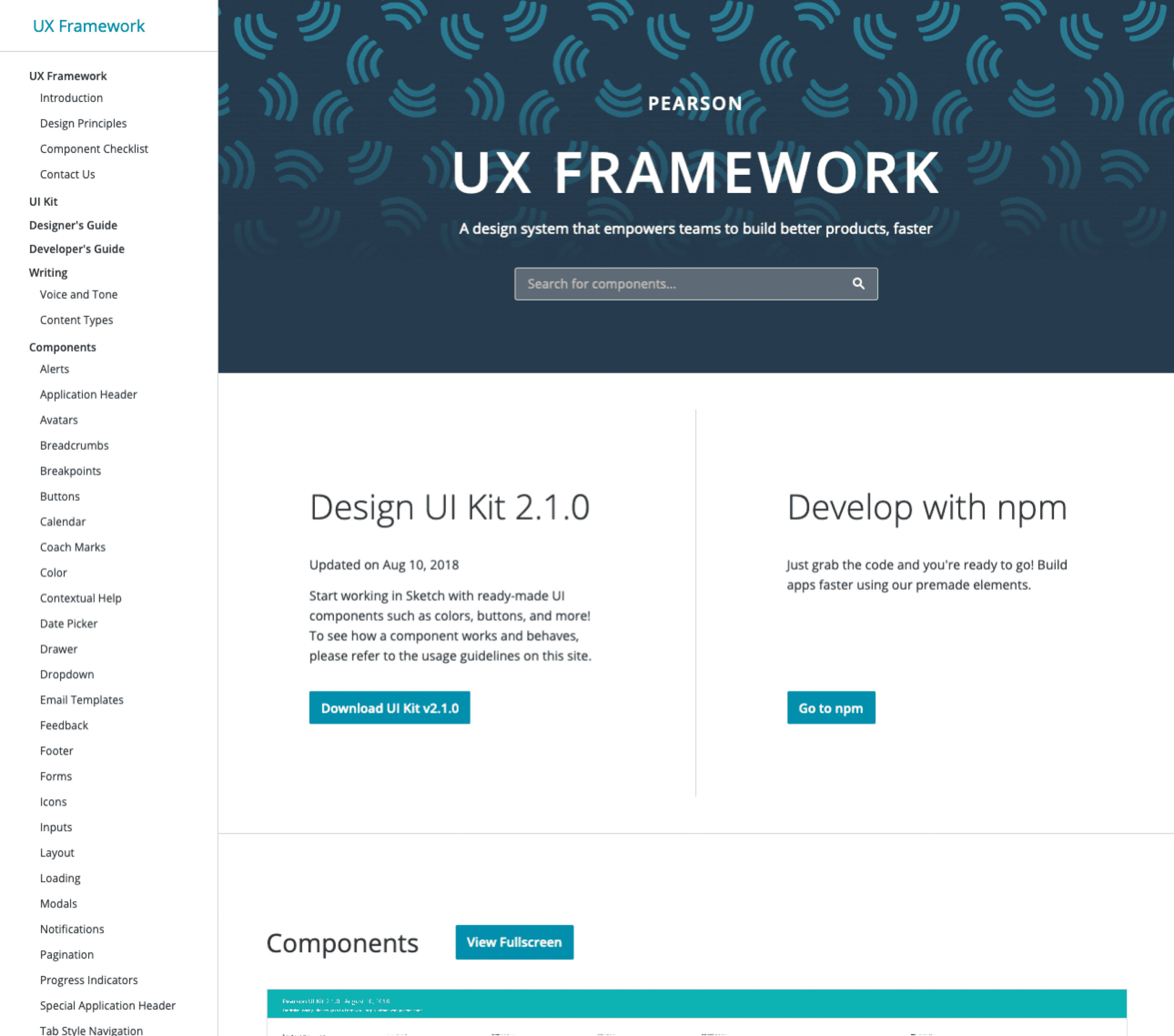
Task: Select the Writing section heading
Action: click(x=48, y=272)
